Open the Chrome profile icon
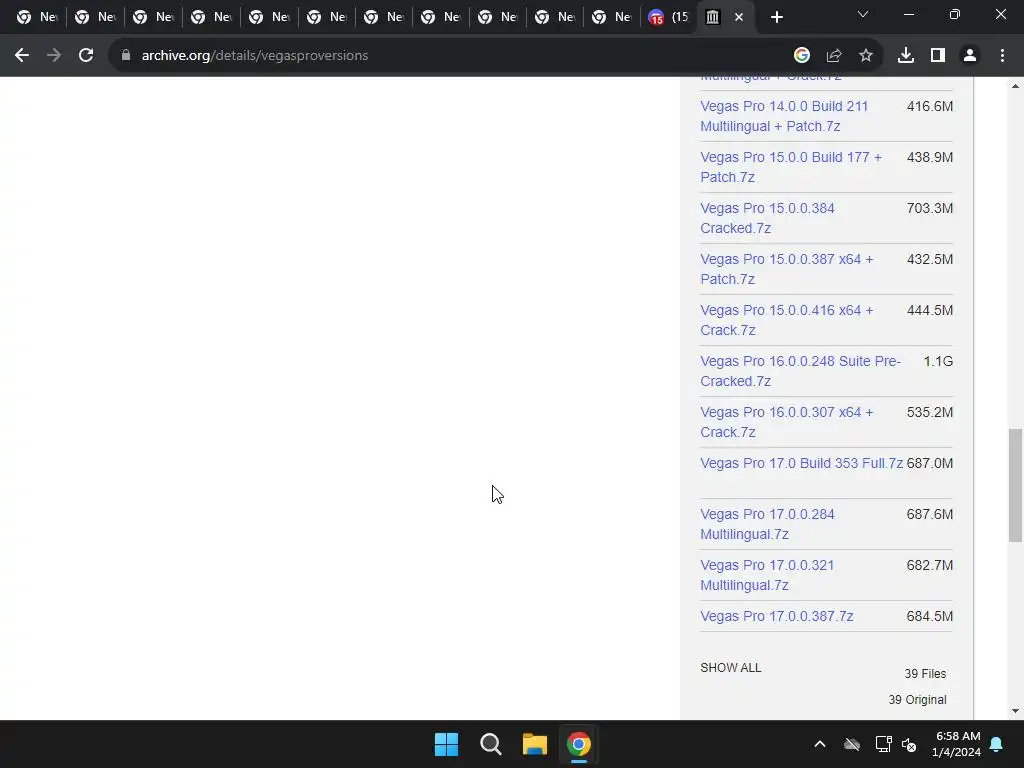 coord(970,56)
